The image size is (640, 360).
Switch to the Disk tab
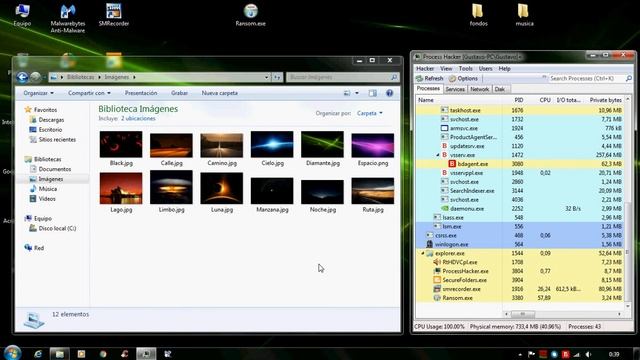[x=500, y=89]
